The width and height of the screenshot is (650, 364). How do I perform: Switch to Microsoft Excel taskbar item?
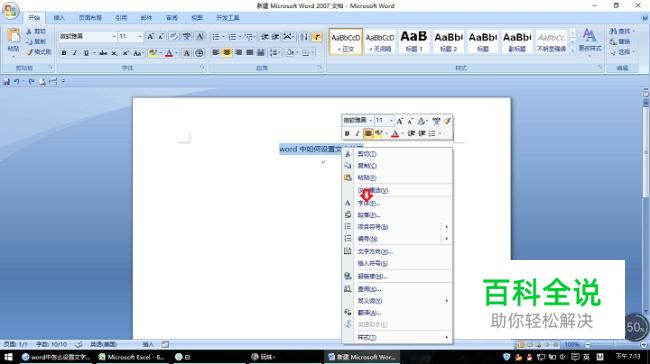(132, 357)
